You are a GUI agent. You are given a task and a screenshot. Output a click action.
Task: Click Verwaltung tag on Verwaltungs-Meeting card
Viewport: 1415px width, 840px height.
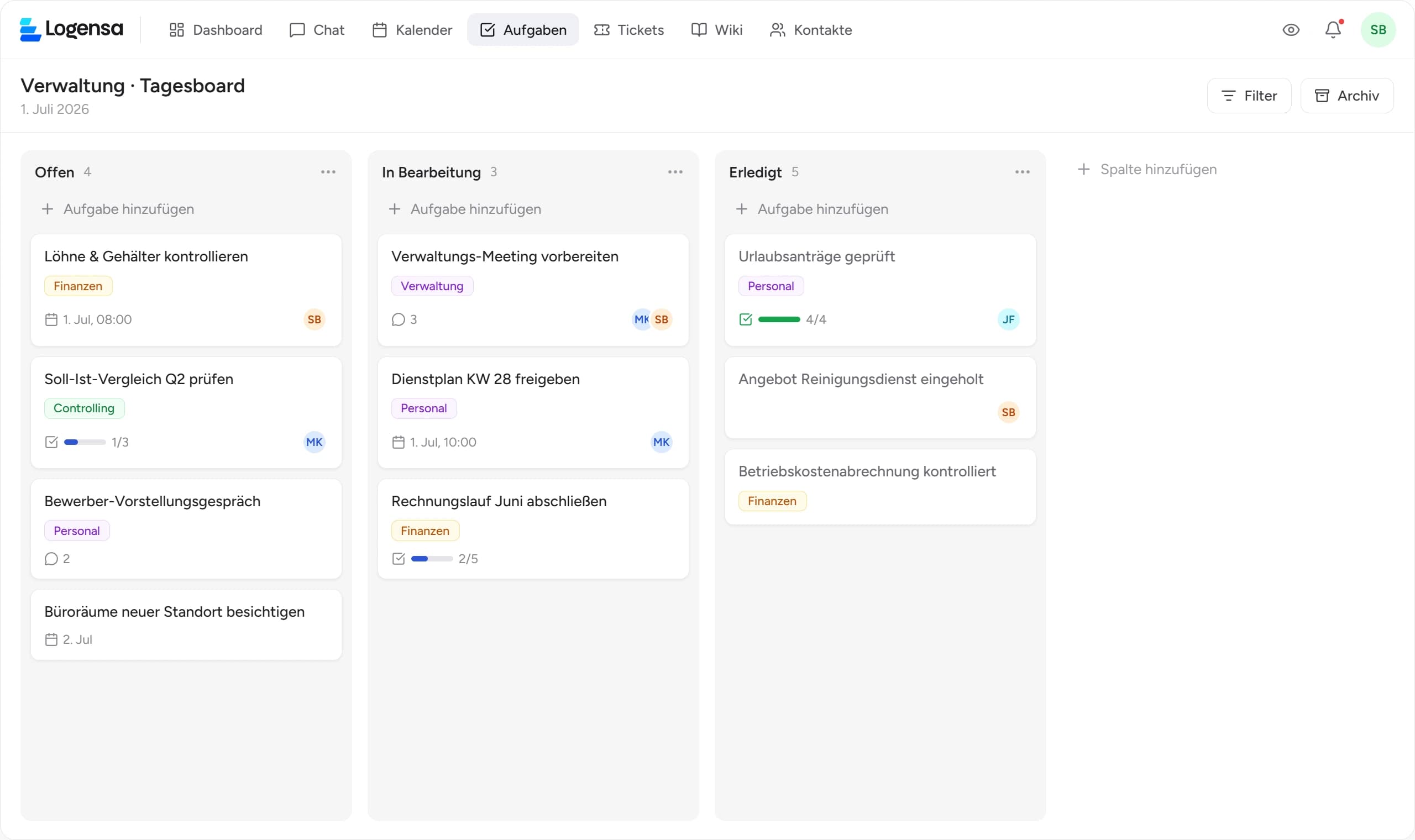[432, 286]
